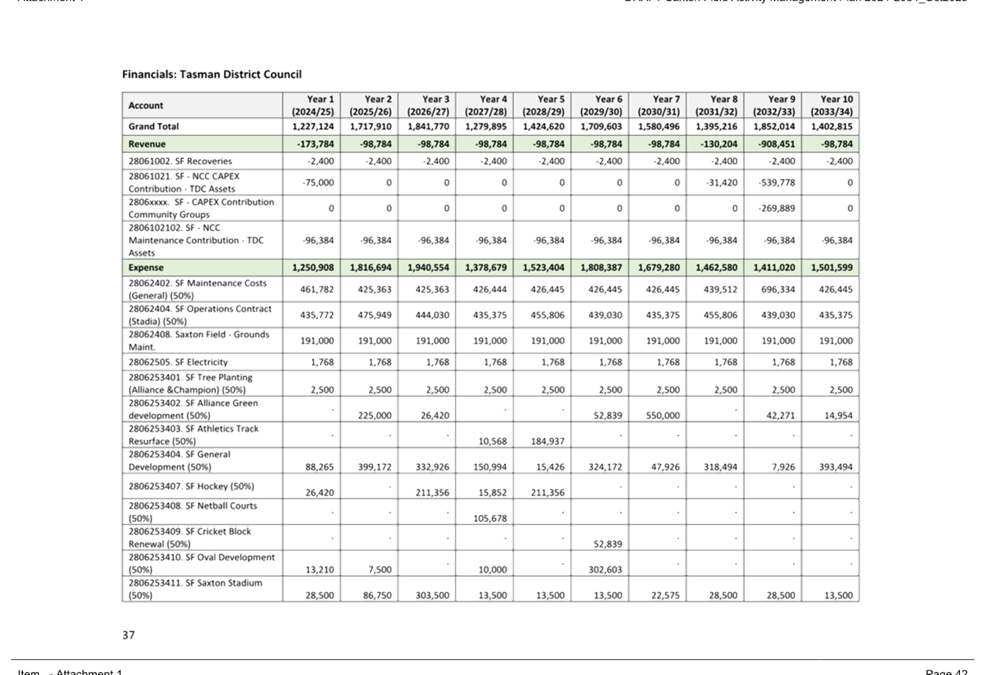Image resolution: width=984 pixels, height=675 pixels.
Task: Click the 302,603 cell
Action: [606, 570]
